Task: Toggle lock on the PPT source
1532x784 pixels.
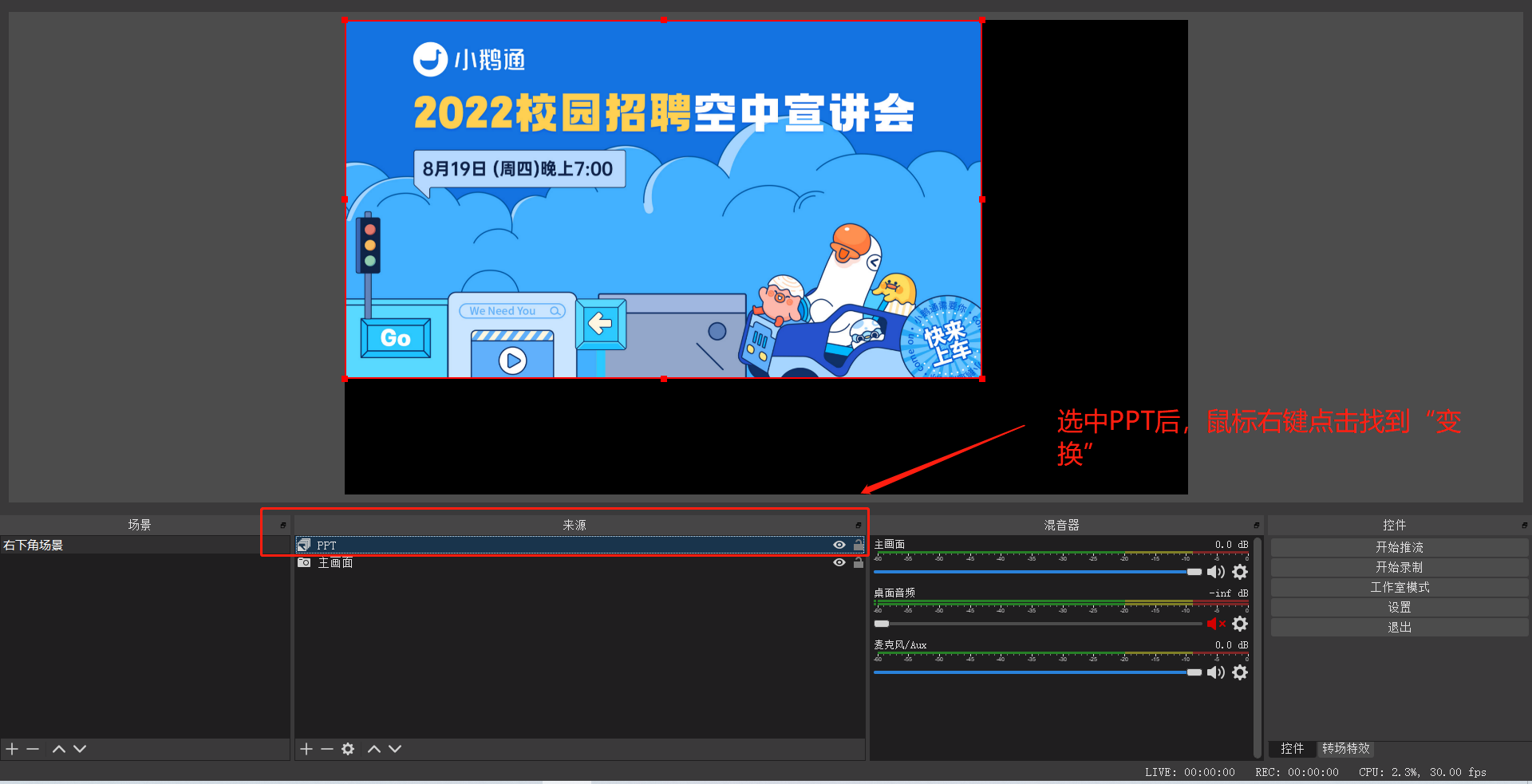Action: click(859, 545)
